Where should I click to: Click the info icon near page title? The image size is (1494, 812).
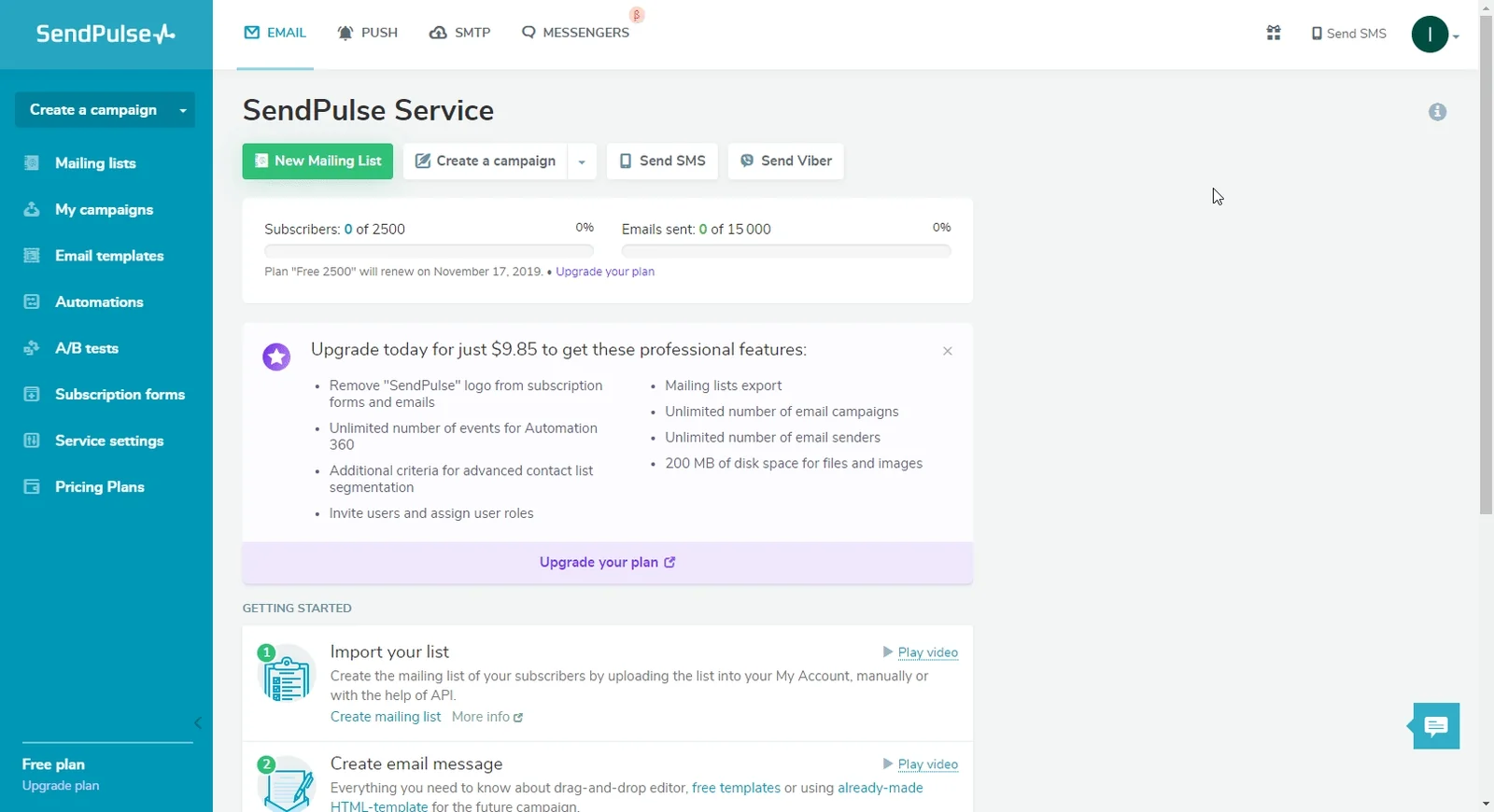click(x=1438, y=112)
